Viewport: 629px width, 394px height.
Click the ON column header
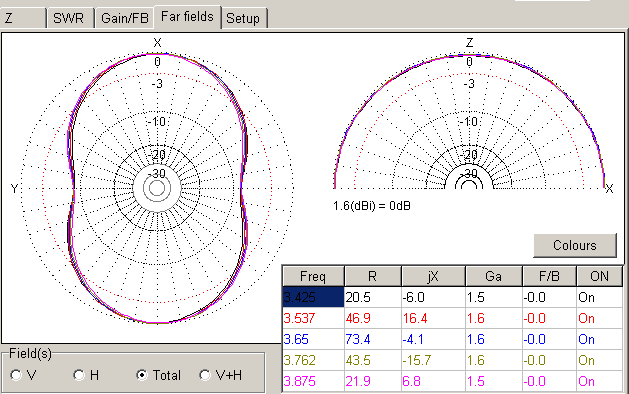click(599, 276)
